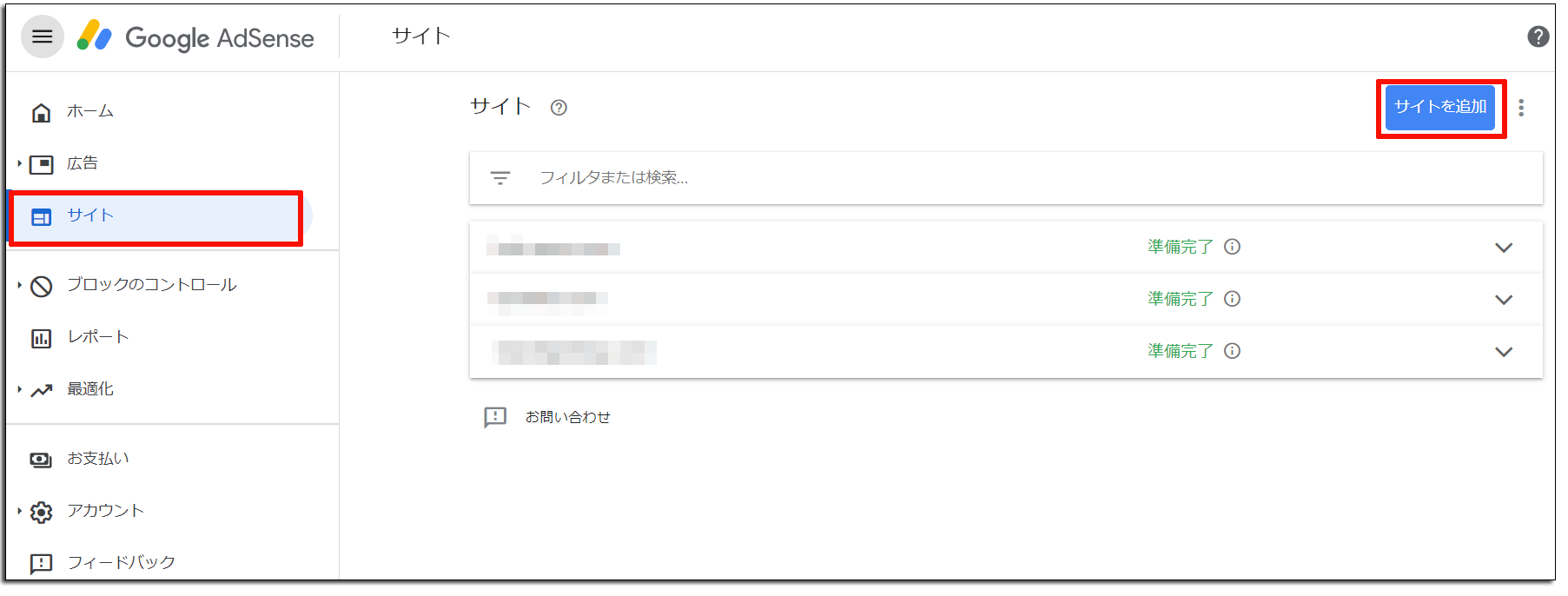
Task: Expand the third site row chevron
Action: point(1504,352)
